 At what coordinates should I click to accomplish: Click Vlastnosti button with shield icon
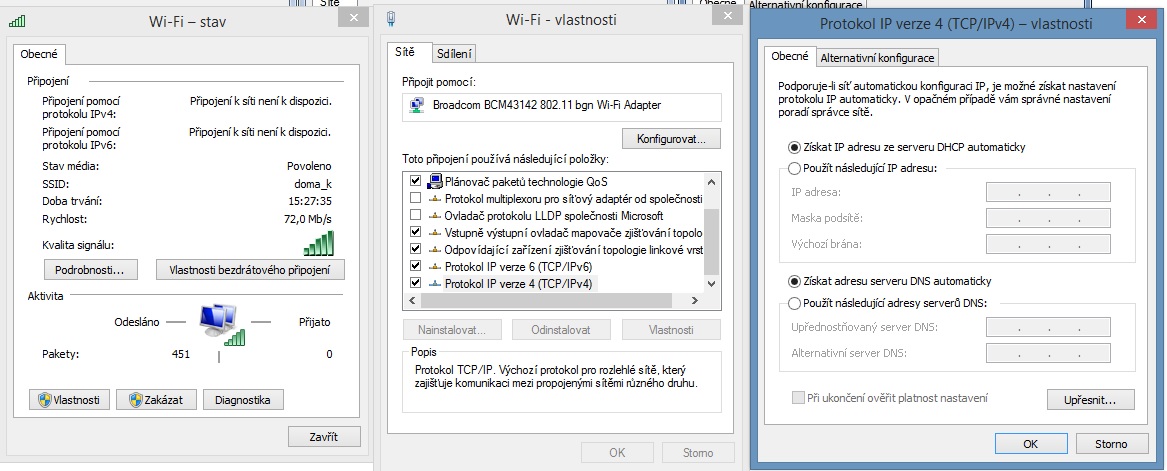(x=69, y=400)
